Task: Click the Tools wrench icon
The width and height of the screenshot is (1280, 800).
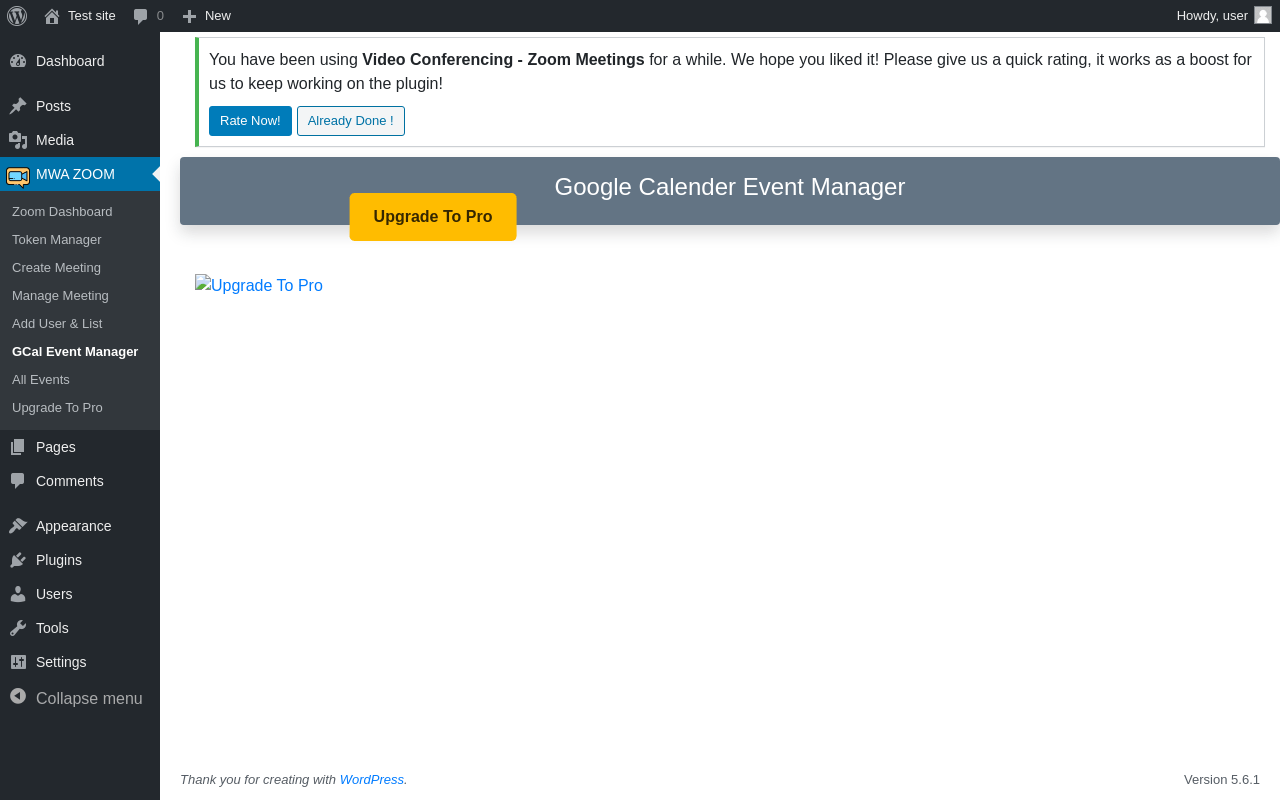Action: click(x=18, y=628)
